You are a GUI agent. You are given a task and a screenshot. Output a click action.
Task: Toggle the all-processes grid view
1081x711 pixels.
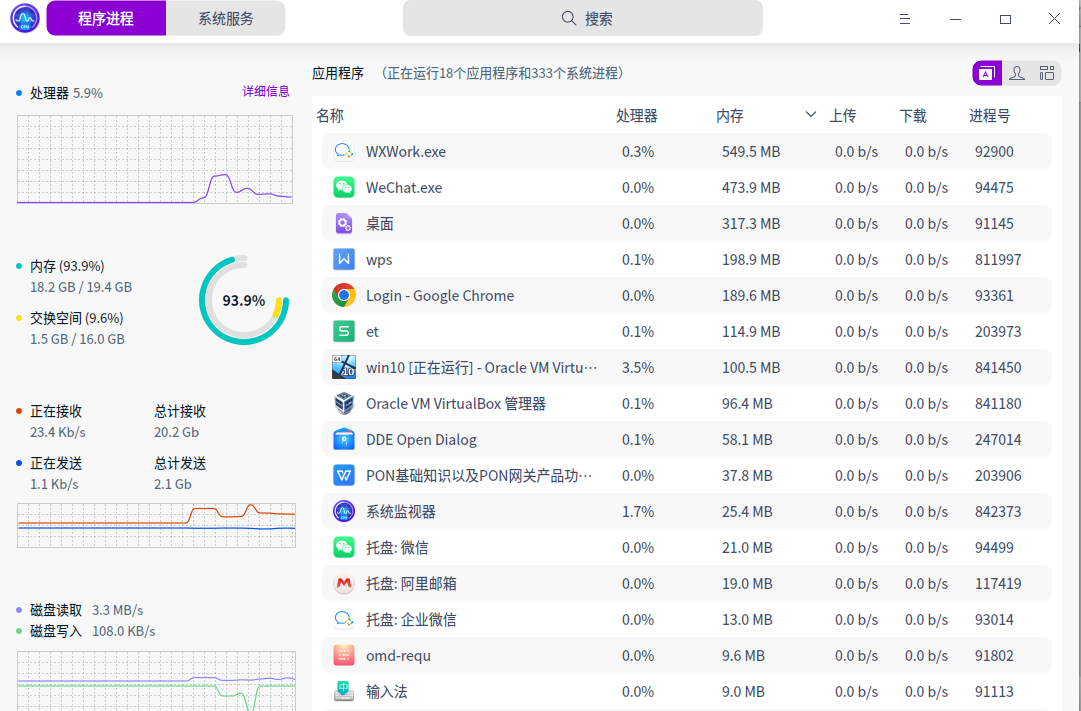pyautogui.click(x=1047, y=72)
